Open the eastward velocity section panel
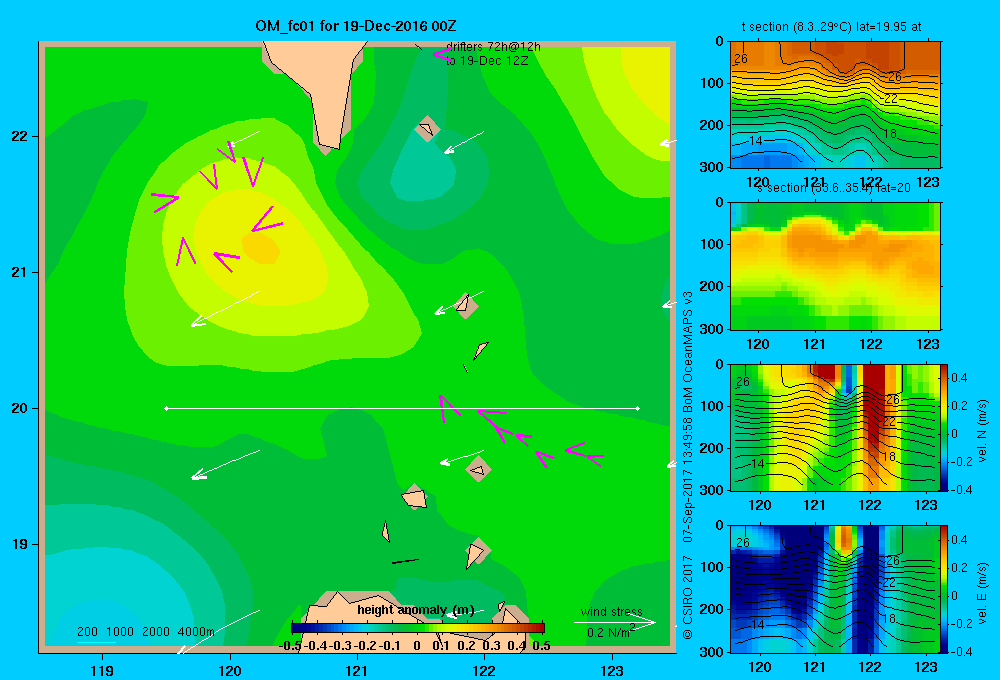Screen dimensions: 1000x680 (835, 589)
